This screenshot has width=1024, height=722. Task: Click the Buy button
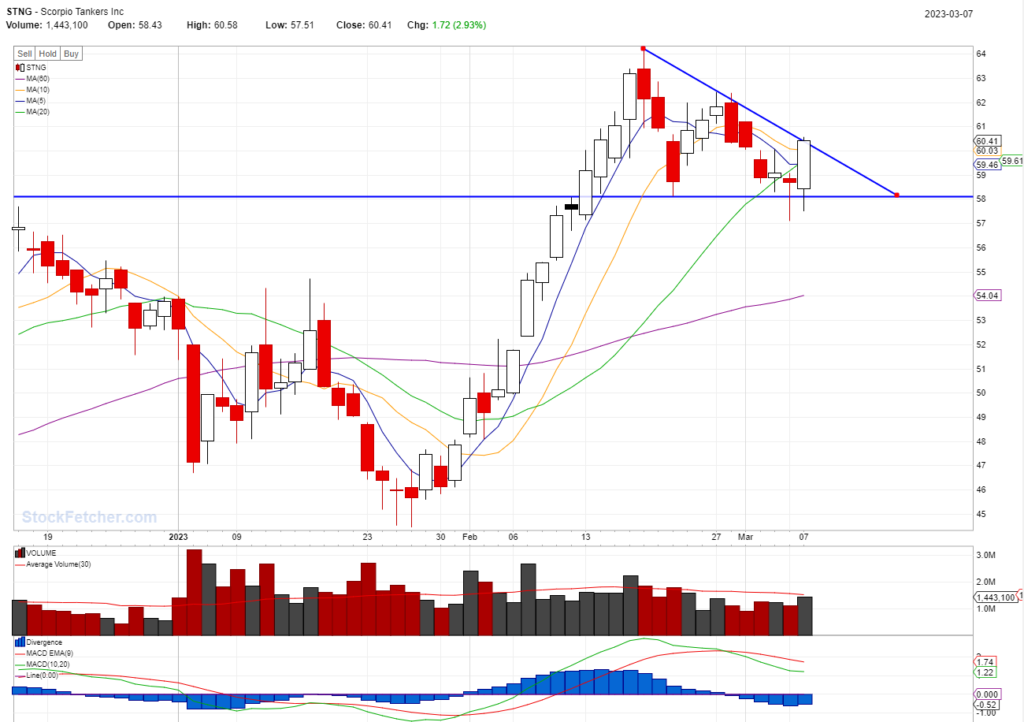click(71, 54)
